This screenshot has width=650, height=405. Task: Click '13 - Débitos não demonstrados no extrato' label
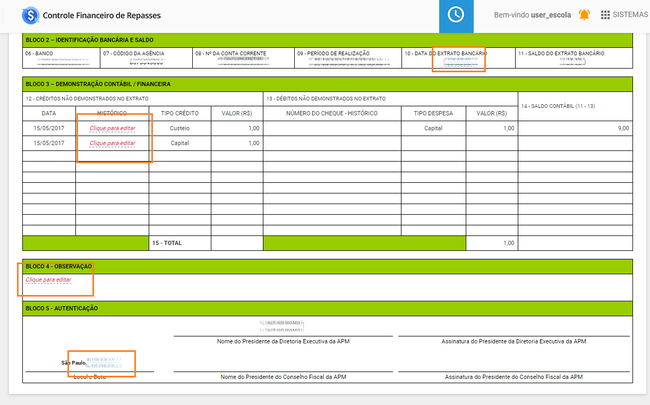pos(326,99)
